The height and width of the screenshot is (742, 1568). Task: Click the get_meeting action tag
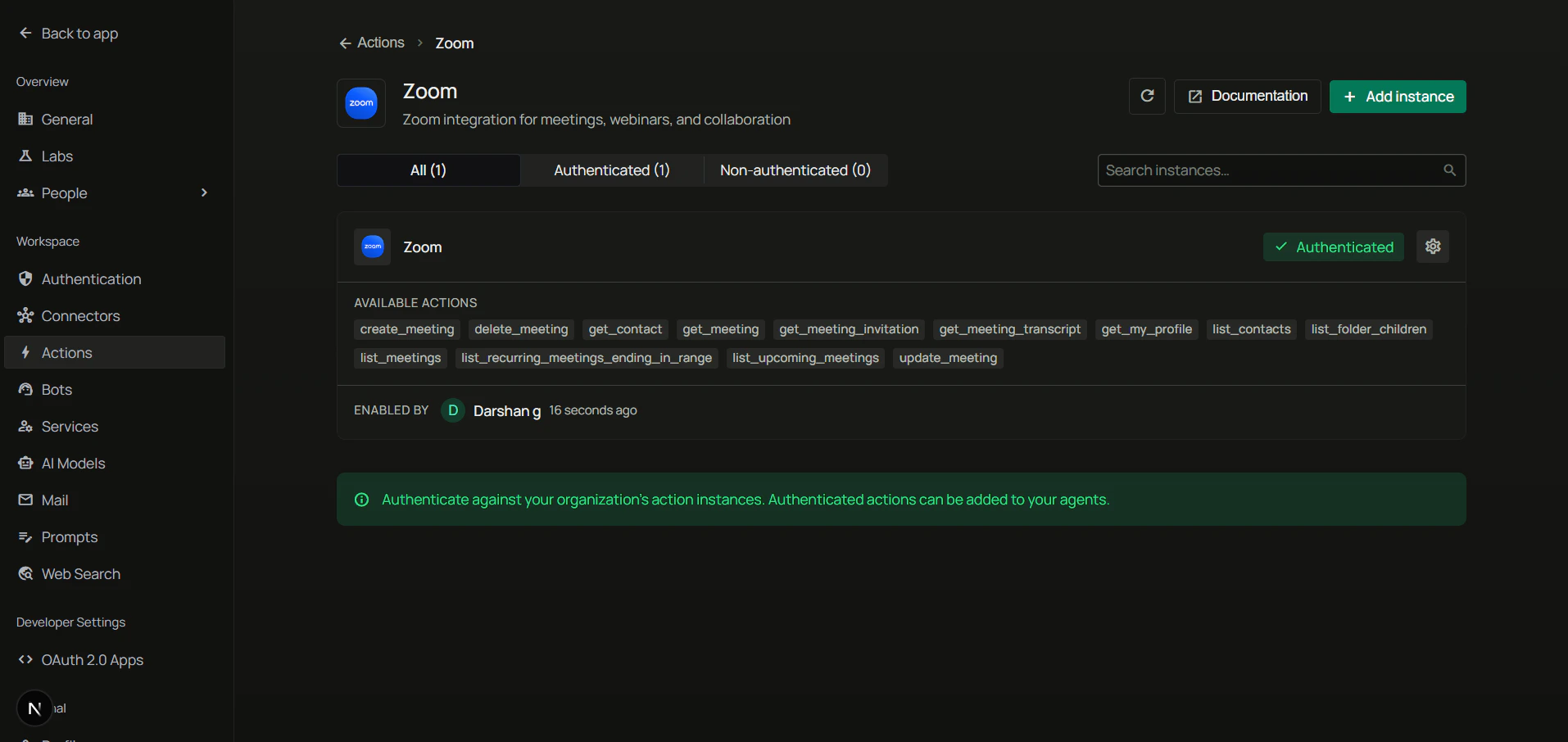[x=721, y=329]
